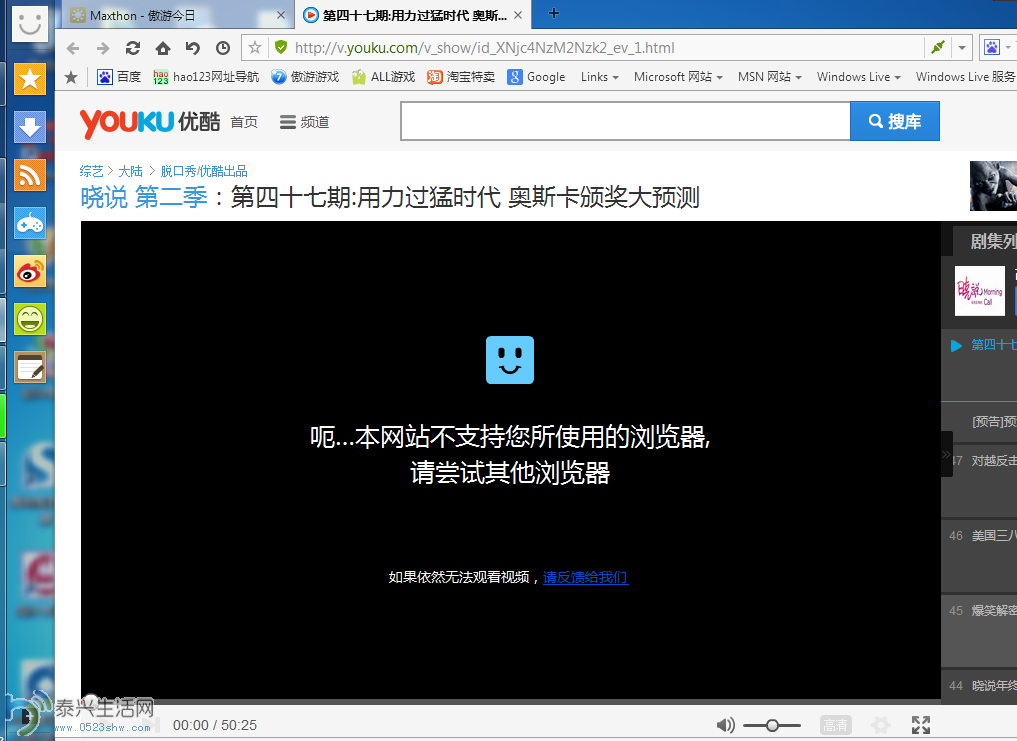
Task: Open the RSS reader in the sidebar
Action: point(30,175)
